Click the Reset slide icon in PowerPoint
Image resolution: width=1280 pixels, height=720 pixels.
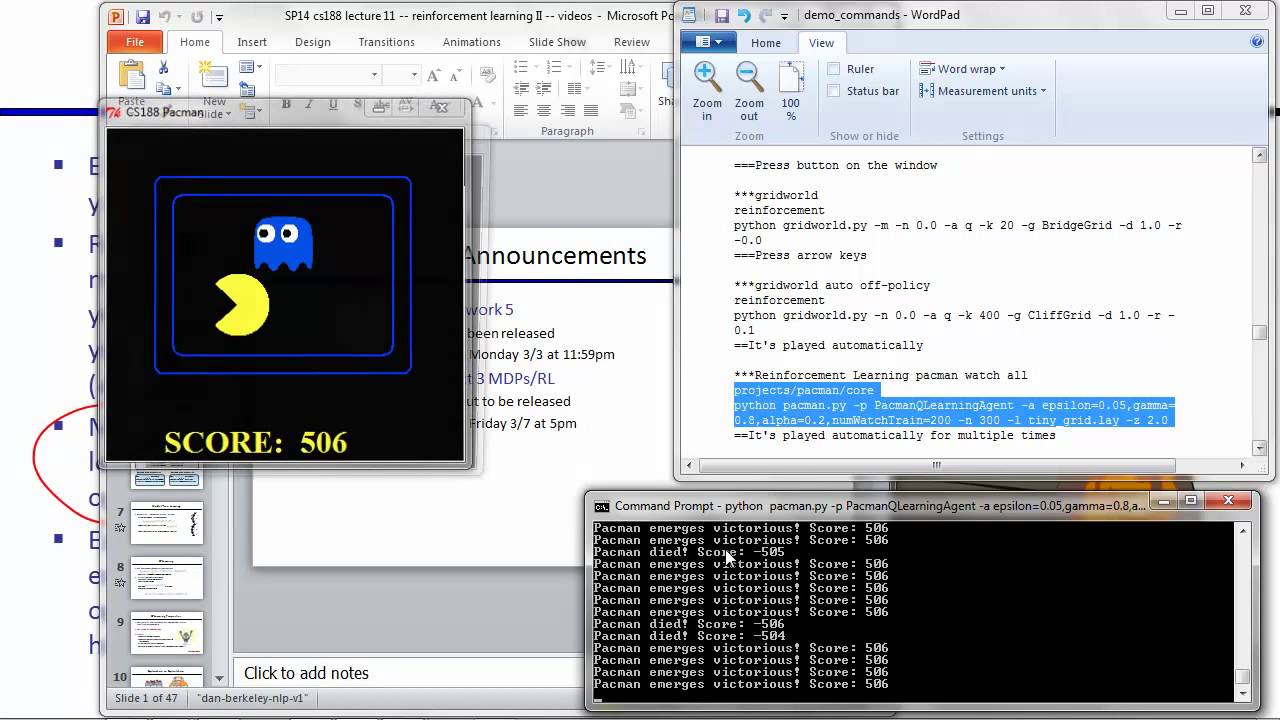click(247, 89)
